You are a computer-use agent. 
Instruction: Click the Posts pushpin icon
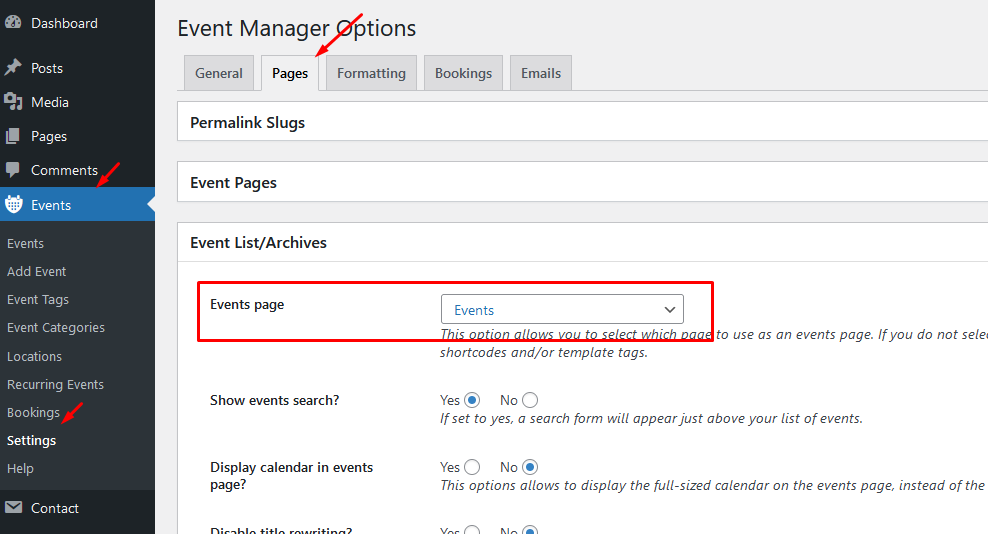(x=13, y=68)
